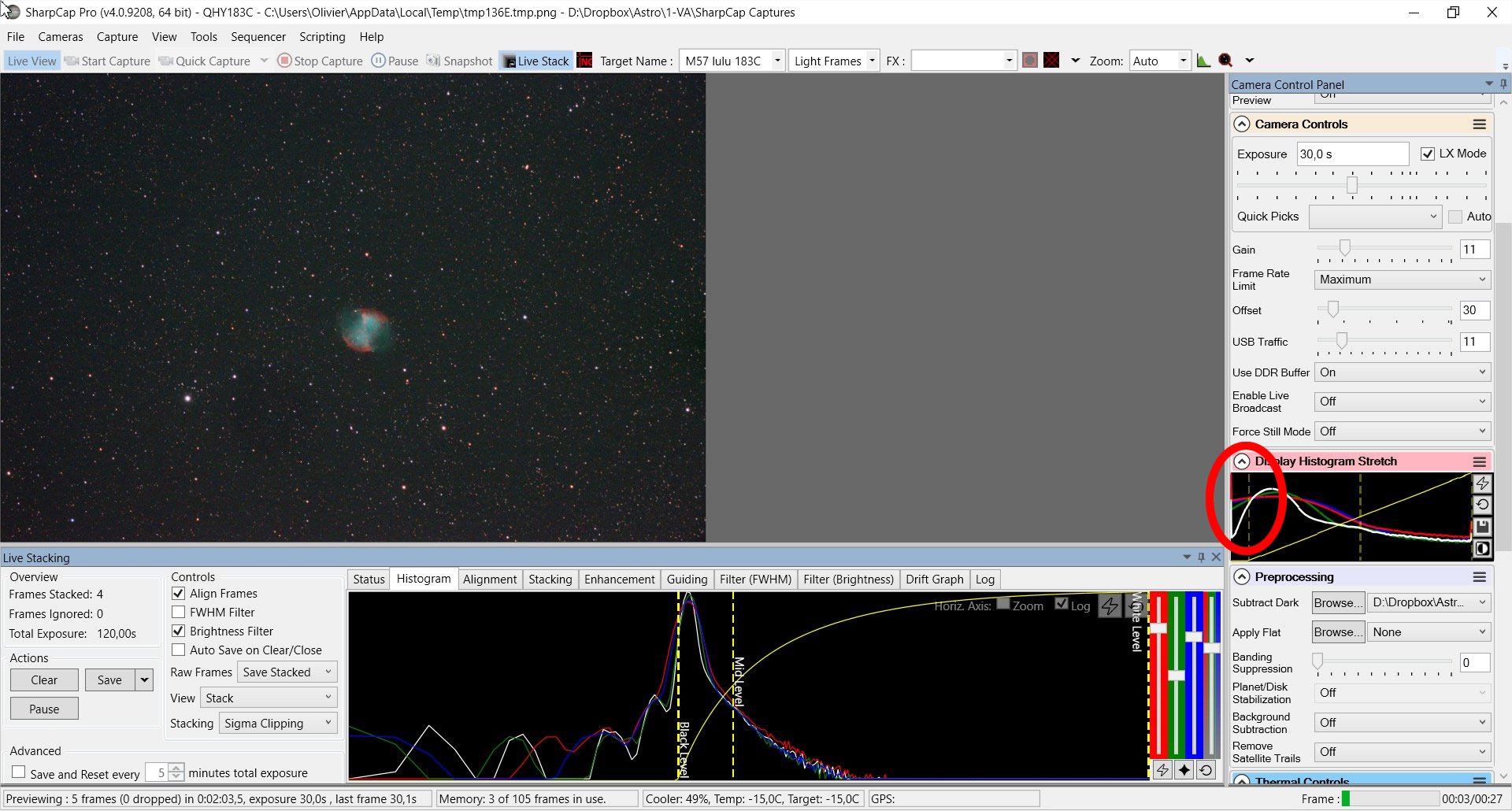Click the red Live Stack indicator icon beside Target Name
The width and height of the screenshot is (1512, 811).
click(x=584, y=61)
